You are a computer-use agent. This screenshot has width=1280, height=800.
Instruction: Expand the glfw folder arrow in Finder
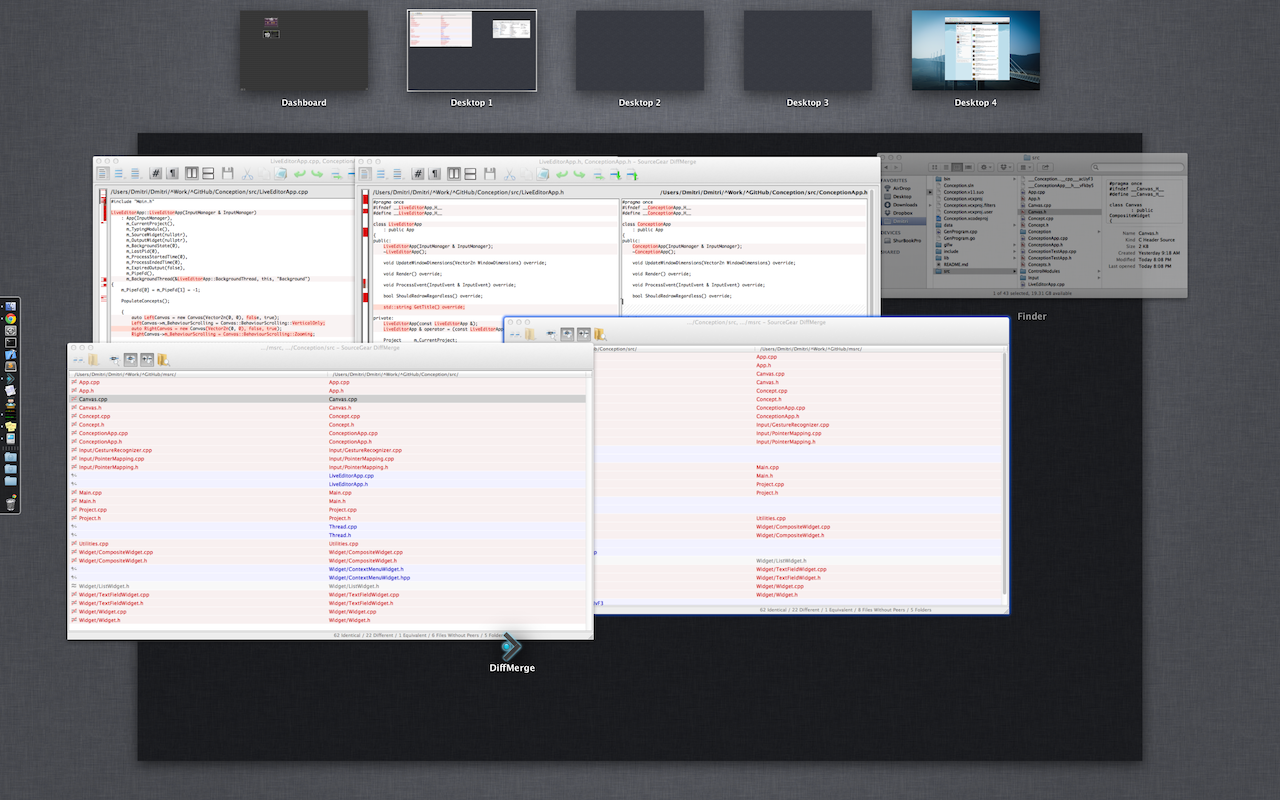[x=1014, y=244]
